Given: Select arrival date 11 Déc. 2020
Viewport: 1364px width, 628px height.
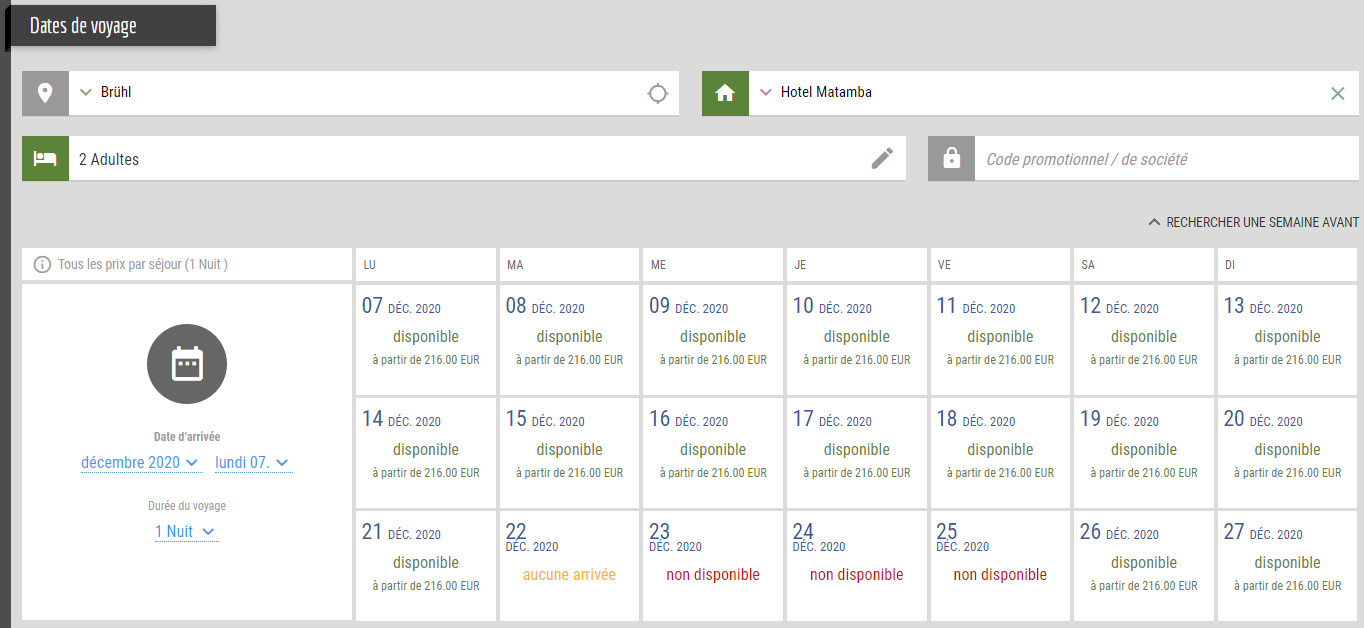Looking at the screenshot, I should click(1000, 340).
